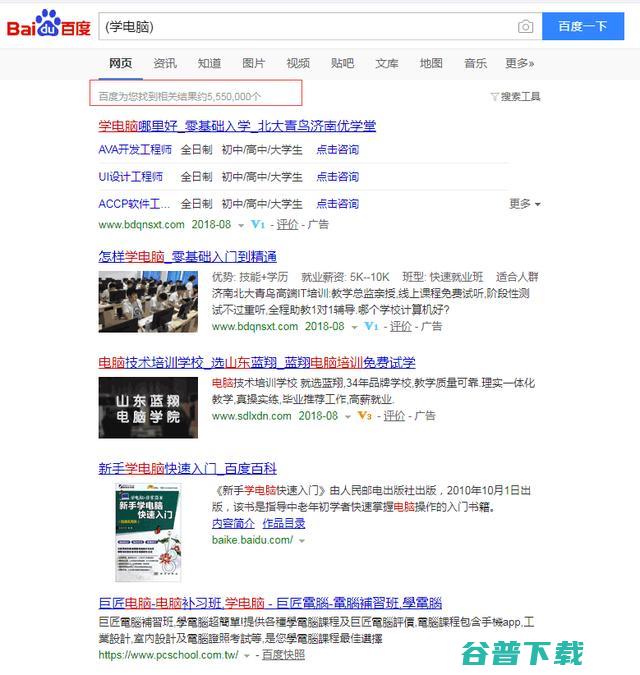This screenshot has width=640, height=675.
Task: Open camera image search icon
Action: click(x=525, y=27)
